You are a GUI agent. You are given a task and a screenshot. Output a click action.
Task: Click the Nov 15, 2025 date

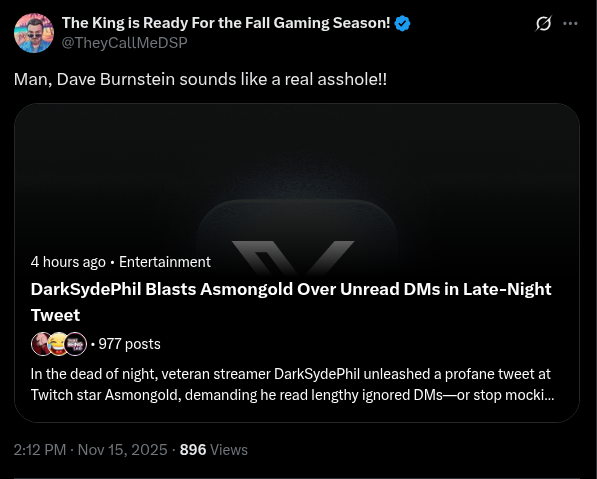[123, 450]
